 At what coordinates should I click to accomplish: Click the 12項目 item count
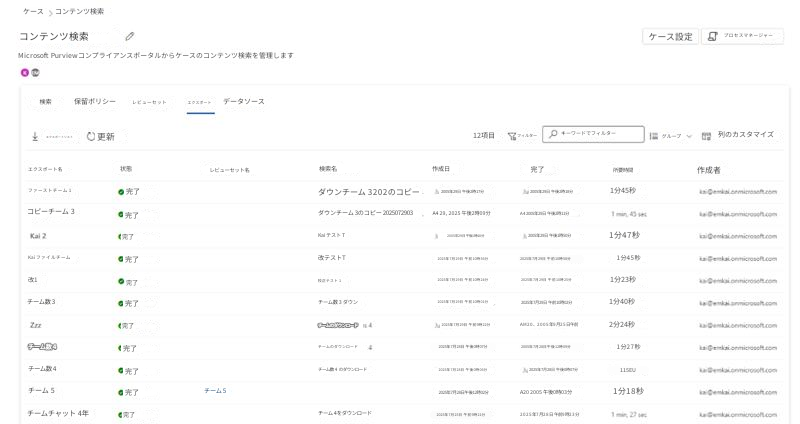[484, 136]
